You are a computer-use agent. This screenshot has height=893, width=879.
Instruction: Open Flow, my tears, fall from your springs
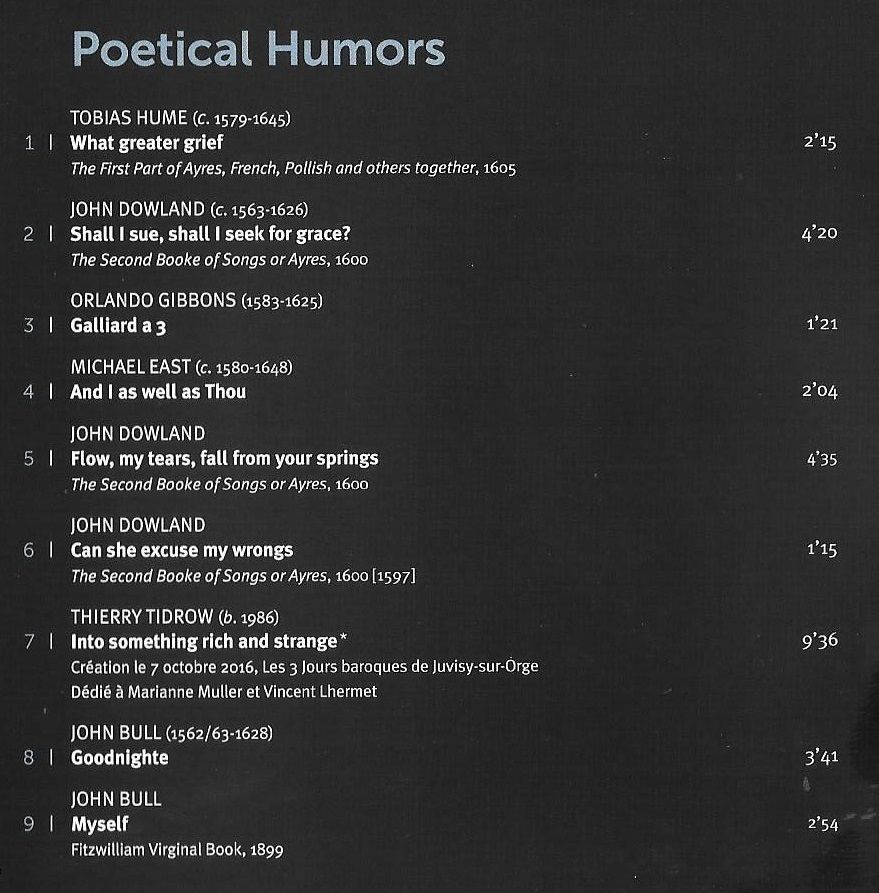point(224,459)
